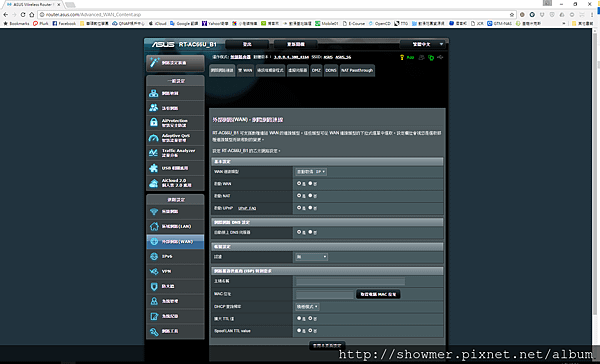Open the language selector dropdown in header
The width and height of the screenshot is (600, 364).
[x=422, y=44]
